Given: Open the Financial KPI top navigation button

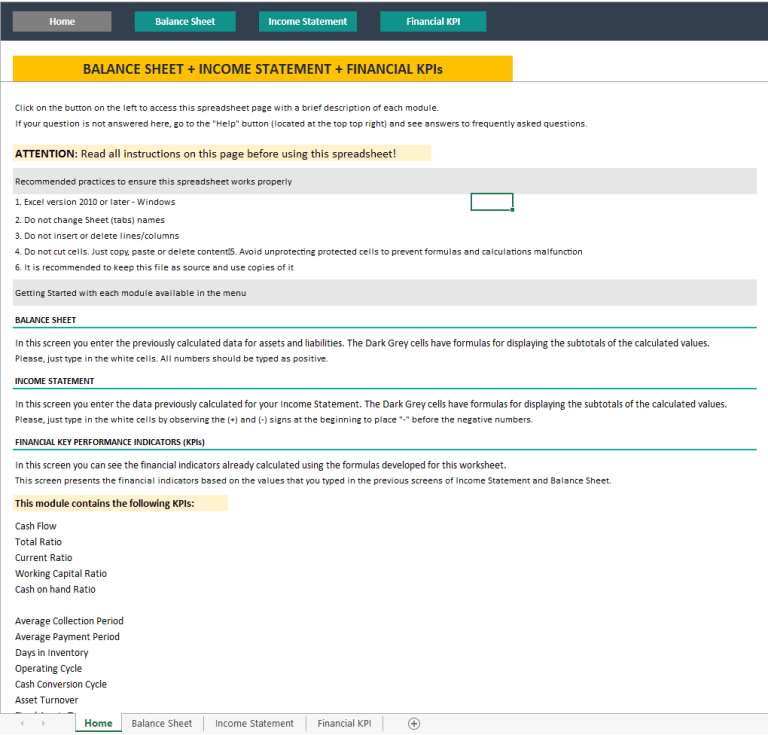Looking at the screenshot, I should [433, 21].
